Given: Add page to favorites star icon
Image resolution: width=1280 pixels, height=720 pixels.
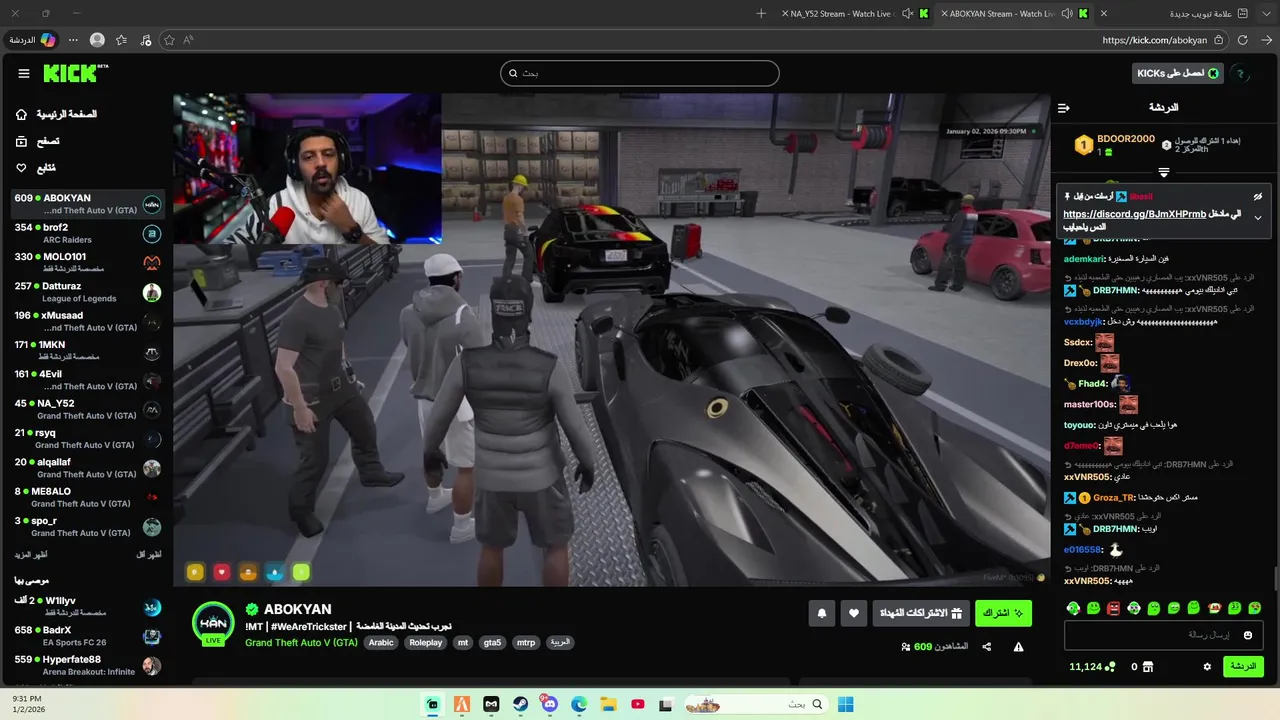Looking at the screenshot, I should pos(169,40).
